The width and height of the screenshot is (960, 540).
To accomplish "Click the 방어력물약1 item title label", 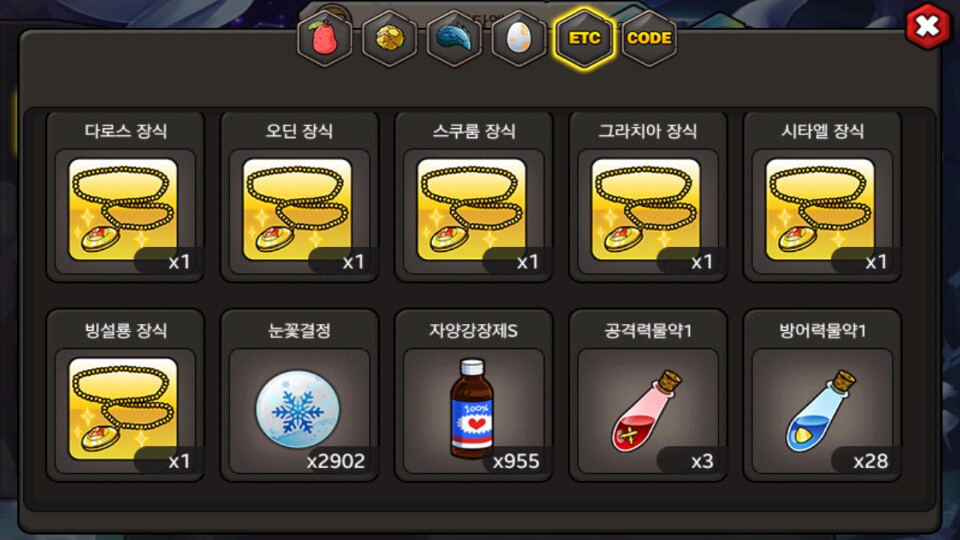I will pos(822,331).
